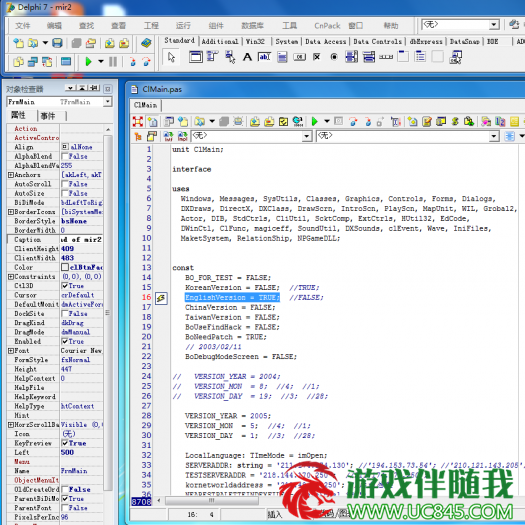
Task: Expand the BorderIcons property
Action: pyautogui.click(x=11, y=212)
